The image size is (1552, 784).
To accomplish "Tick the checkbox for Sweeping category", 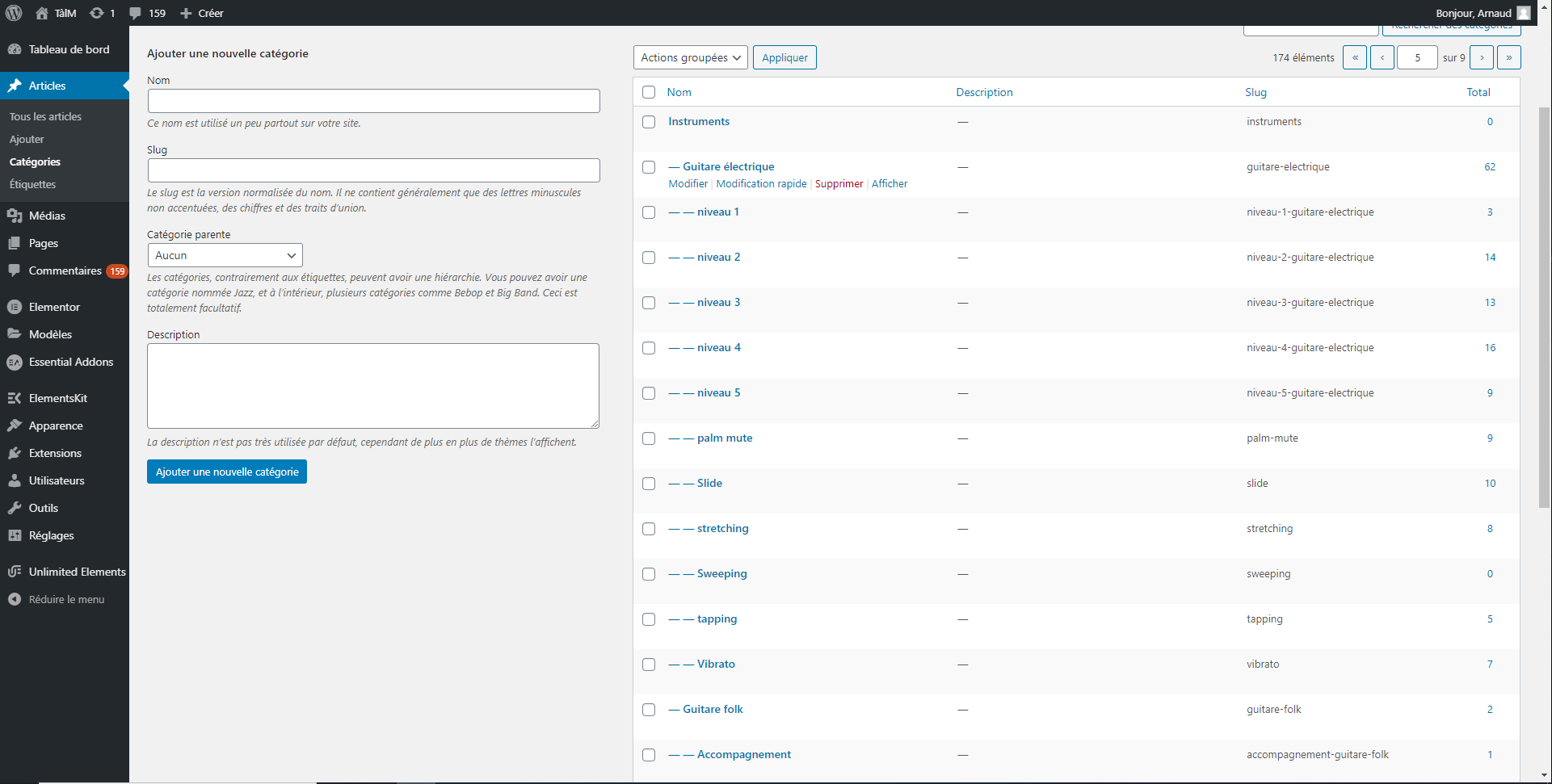I will (x=649, y=574).
